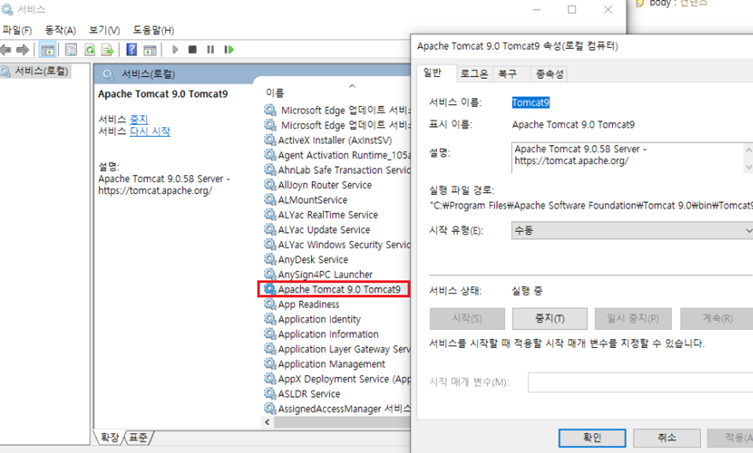Select the Agent Activation Runtime service row
Image resolution: width=753 pixels, height=453 pixels.
[336, 155]
